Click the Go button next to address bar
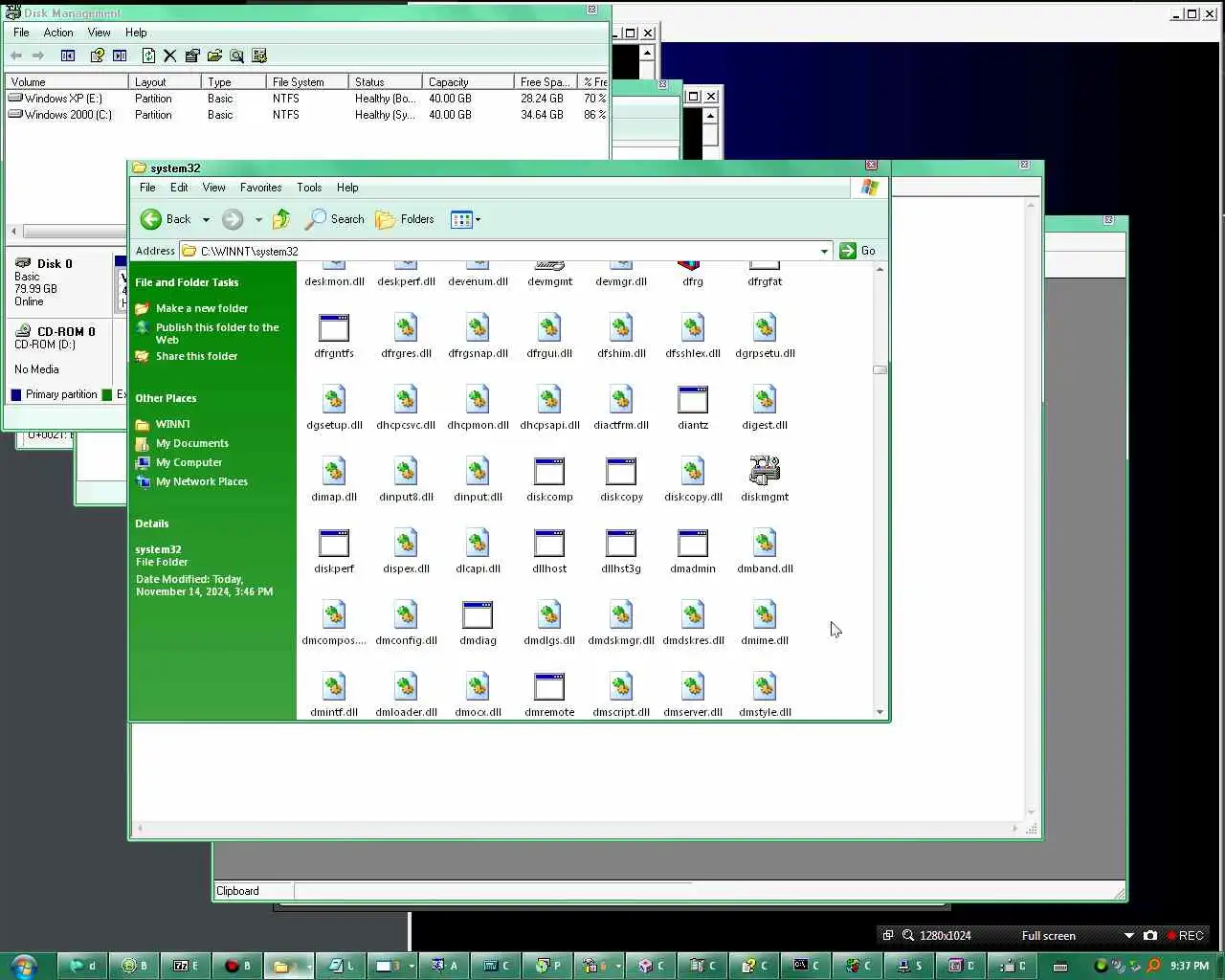Viewport: 1225px width, 980px height. click(858, 251)
